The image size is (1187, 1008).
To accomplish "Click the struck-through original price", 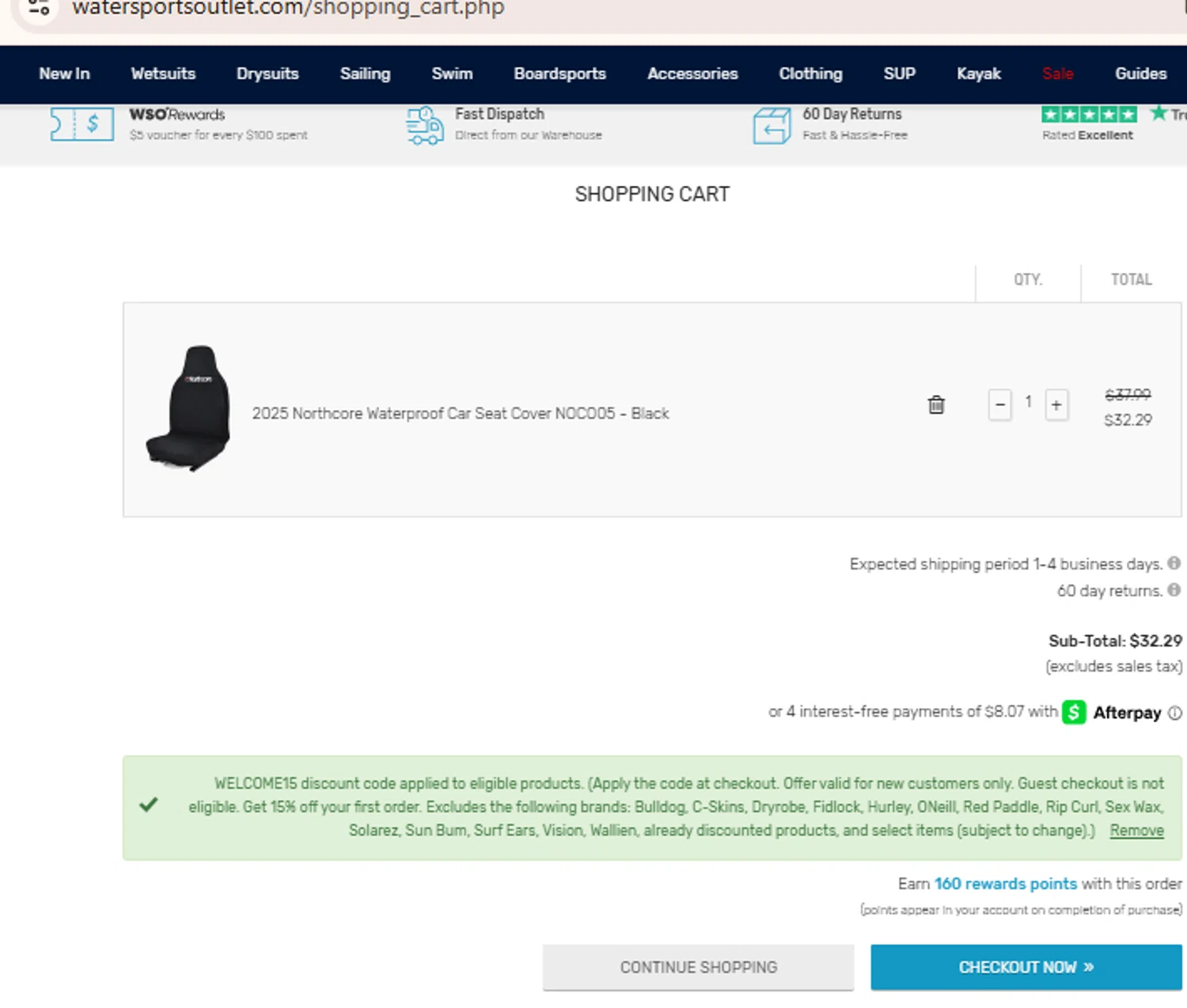I will coord(1128,394).
